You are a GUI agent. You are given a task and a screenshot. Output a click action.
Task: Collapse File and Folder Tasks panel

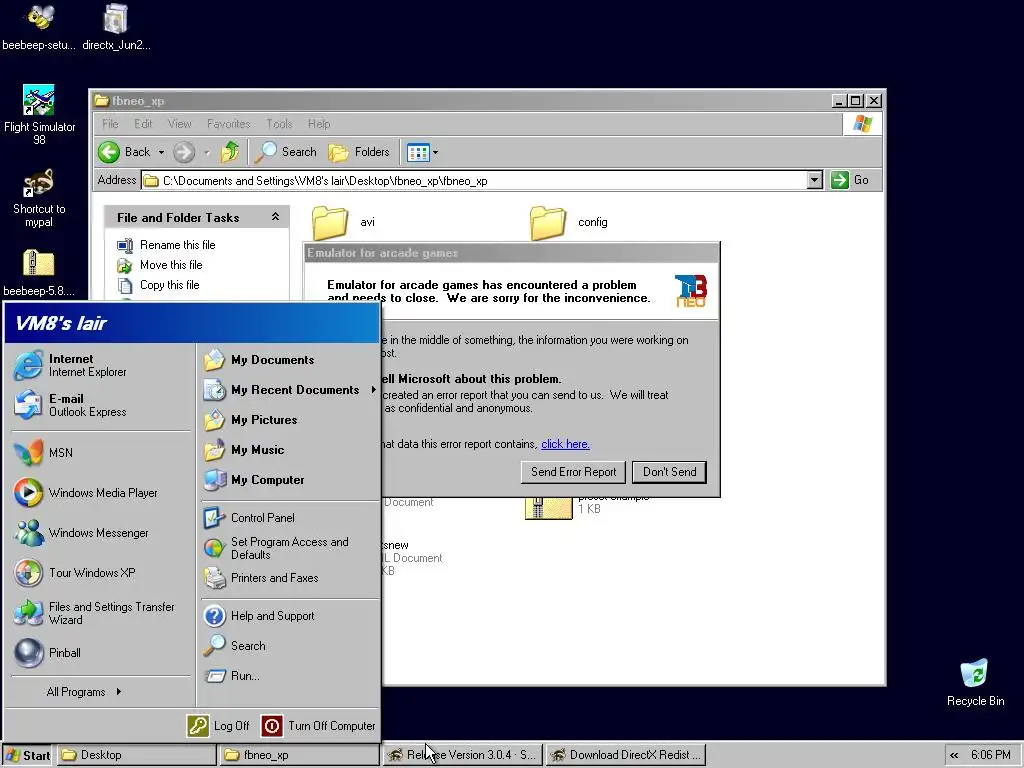[276, 217]
